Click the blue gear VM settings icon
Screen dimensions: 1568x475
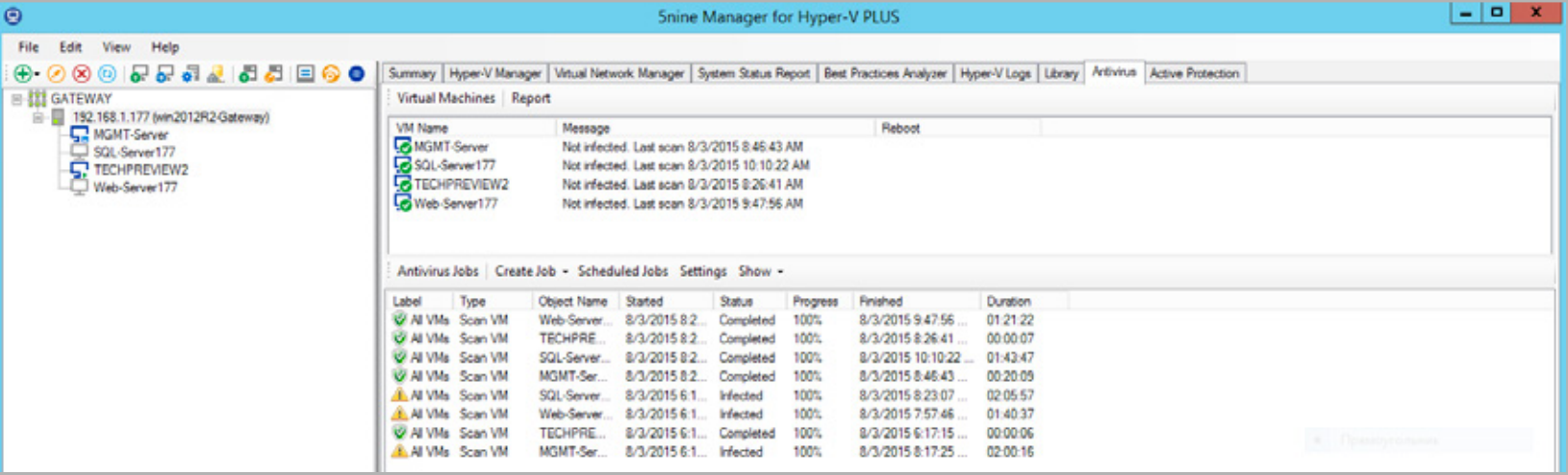pos(190,74)
